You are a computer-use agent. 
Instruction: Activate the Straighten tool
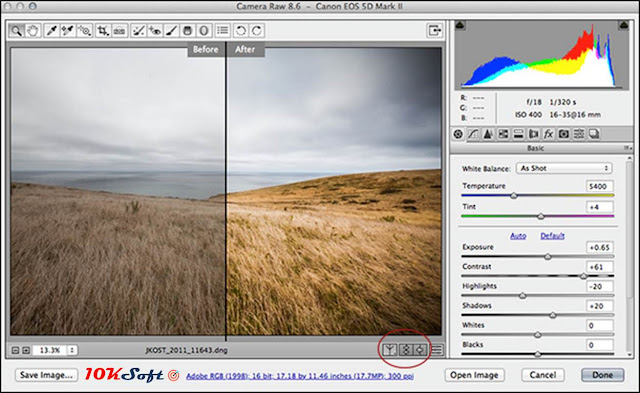click(x=119, y=31)
